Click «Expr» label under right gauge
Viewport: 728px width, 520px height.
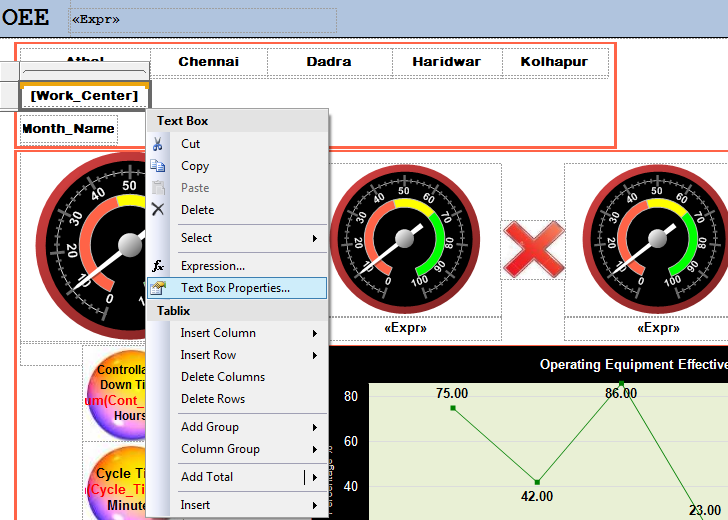(658, 328)
